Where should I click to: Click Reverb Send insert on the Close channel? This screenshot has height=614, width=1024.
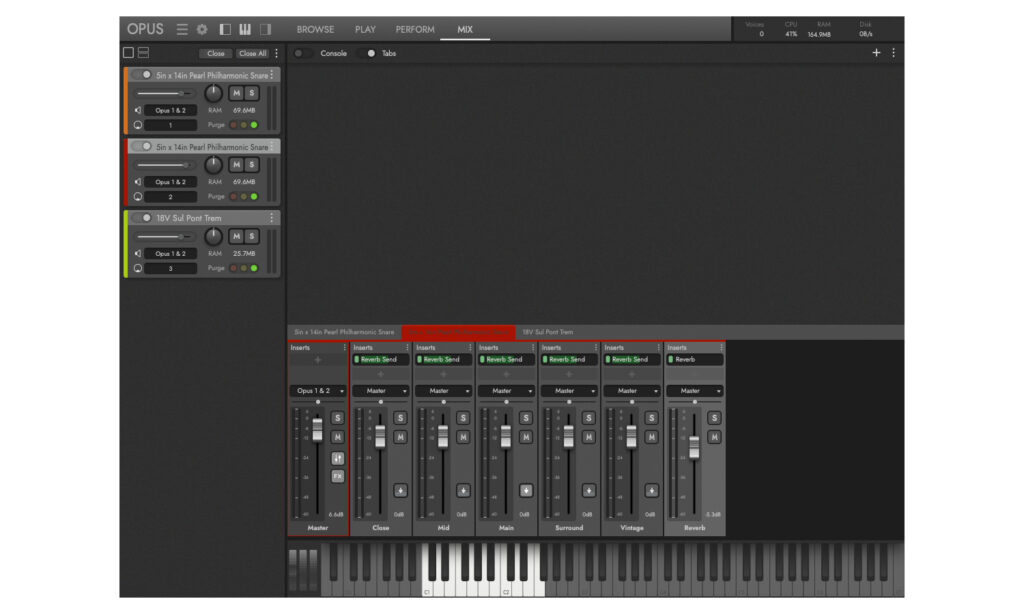click(x=381, y=359)
